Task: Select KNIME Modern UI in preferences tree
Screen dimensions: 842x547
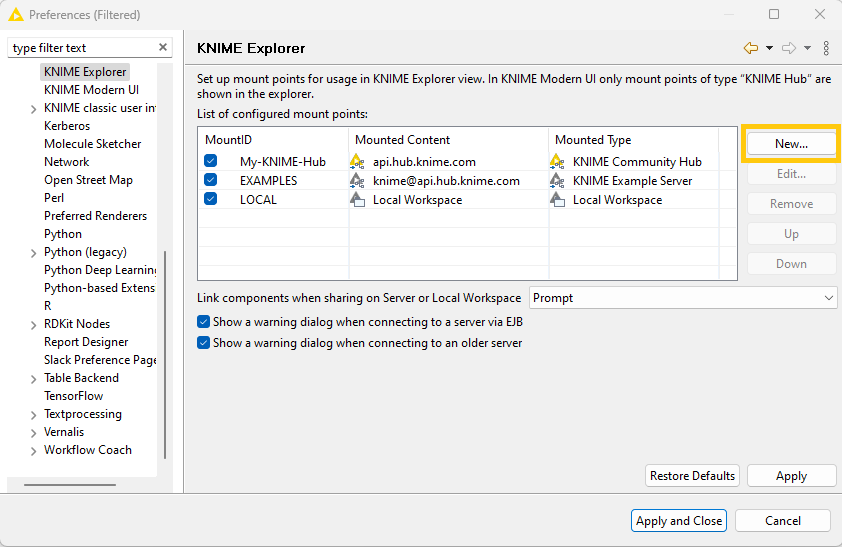Action: pyautogui.click(x=91, y=90)
